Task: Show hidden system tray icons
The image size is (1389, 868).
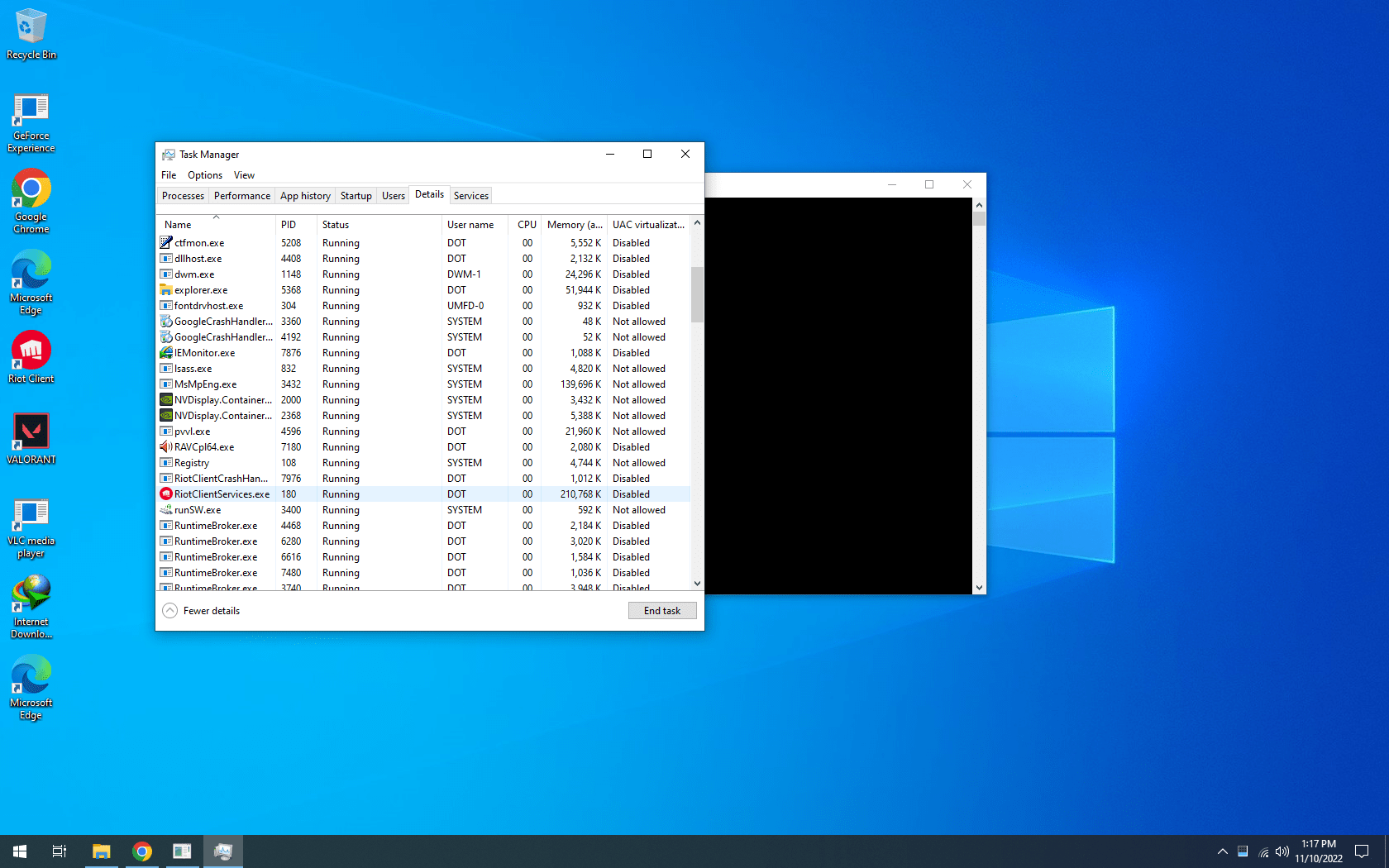Action: [x=1222, y=851]
